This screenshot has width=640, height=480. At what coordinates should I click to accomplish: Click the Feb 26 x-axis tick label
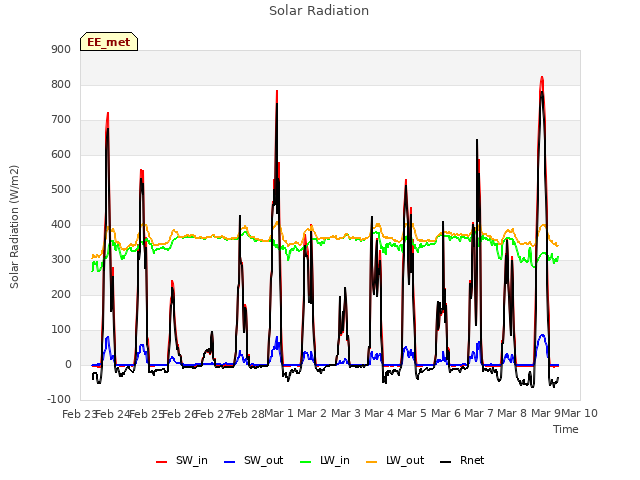coord(179,414)
